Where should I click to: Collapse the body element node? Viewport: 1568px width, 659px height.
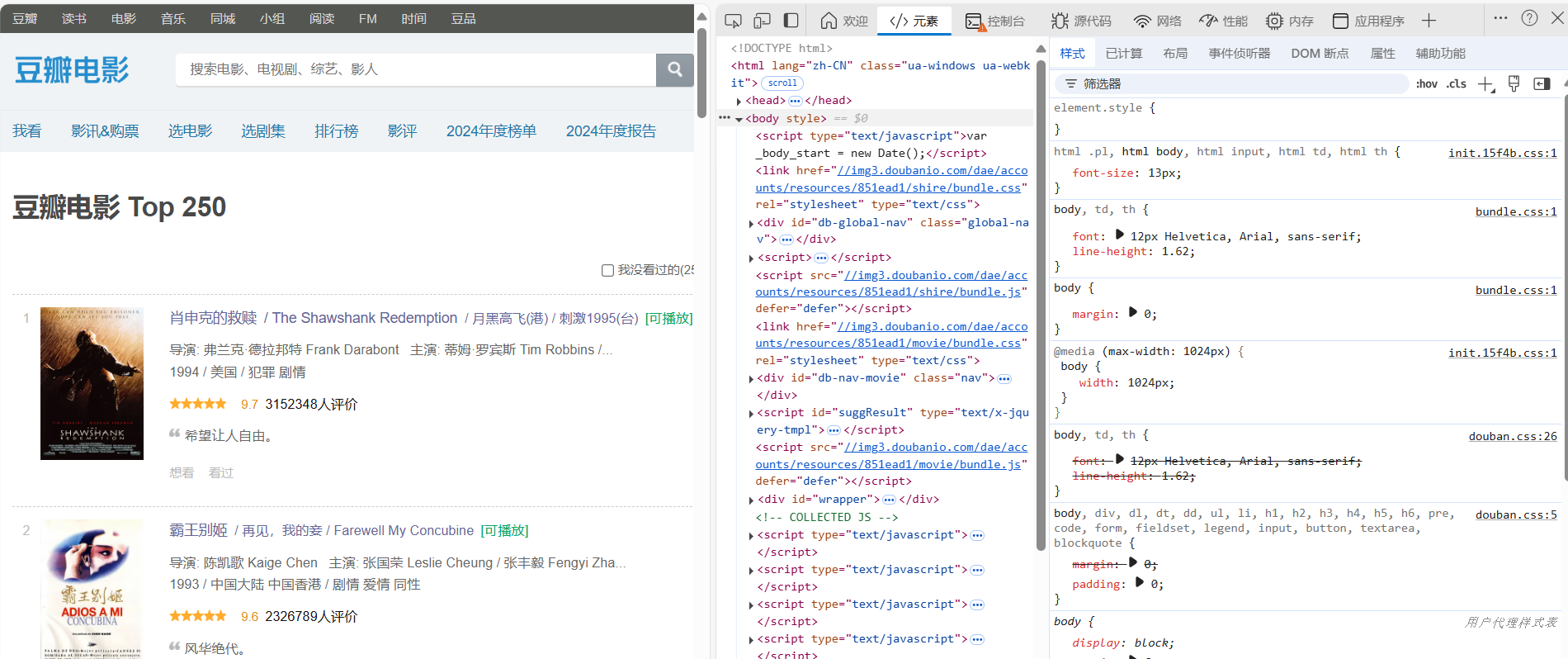click(739, 119)
